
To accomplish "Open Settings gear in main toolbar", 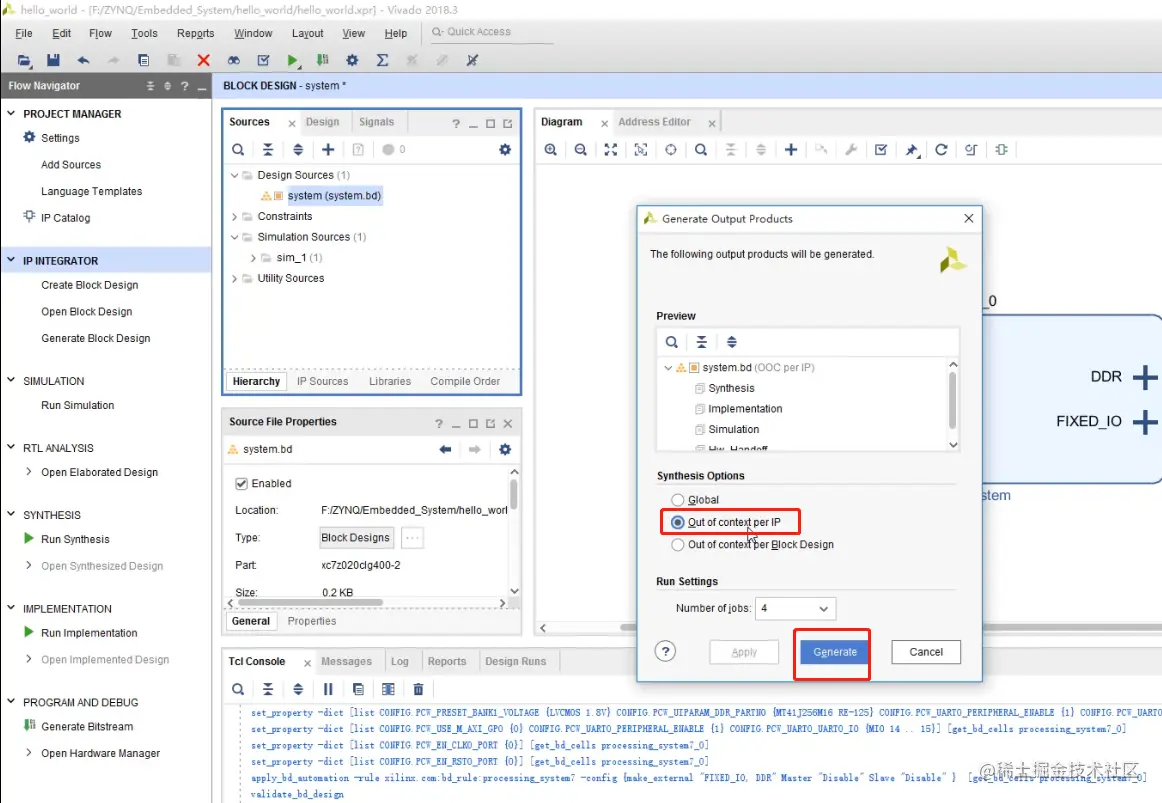I will [x=352, y=60].
